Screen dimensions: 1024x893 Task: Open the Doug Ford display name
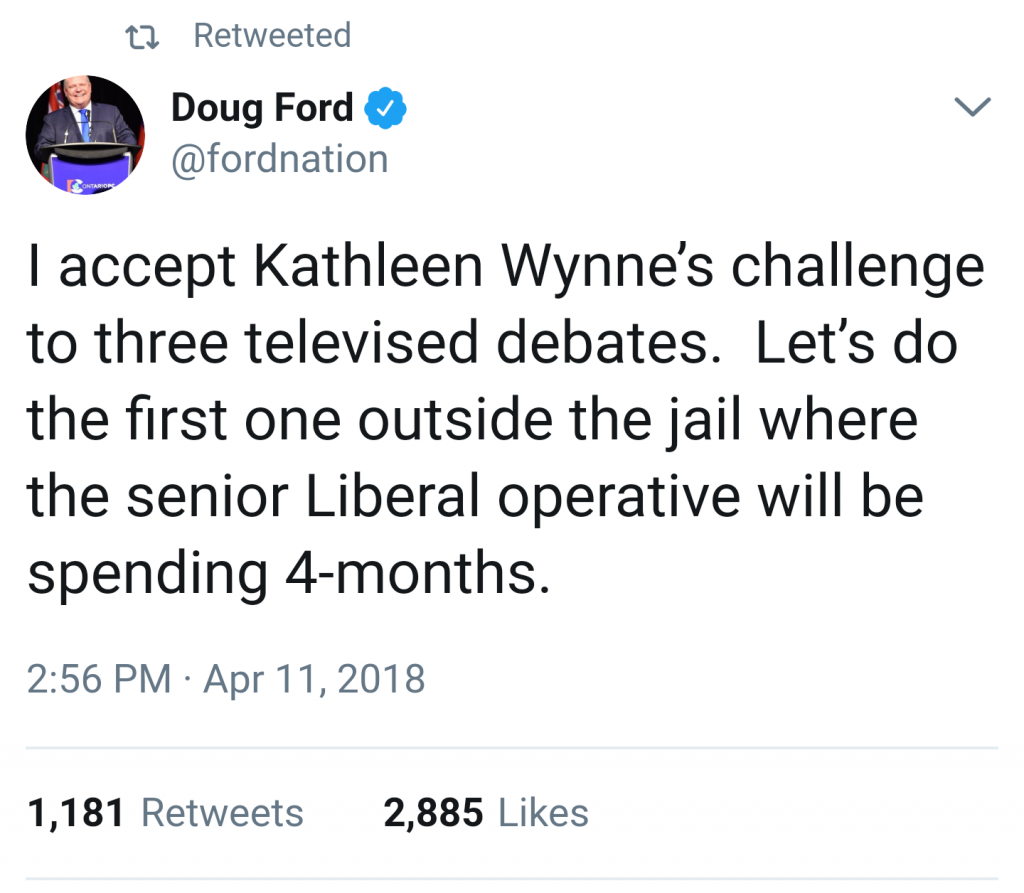[262, 108]
